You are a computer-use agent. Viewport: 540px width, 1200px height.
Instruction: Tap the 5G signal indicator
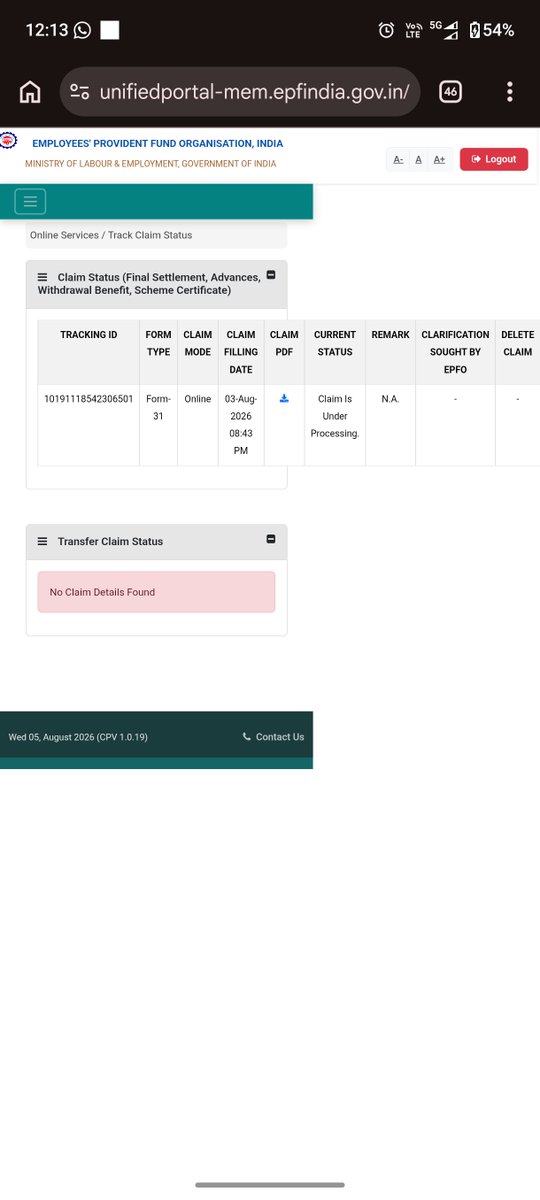coord(444,30)
